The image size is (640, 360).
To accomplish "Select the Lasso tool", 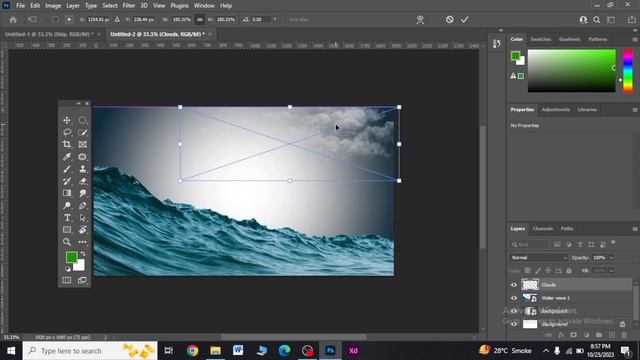I will 67,132.
